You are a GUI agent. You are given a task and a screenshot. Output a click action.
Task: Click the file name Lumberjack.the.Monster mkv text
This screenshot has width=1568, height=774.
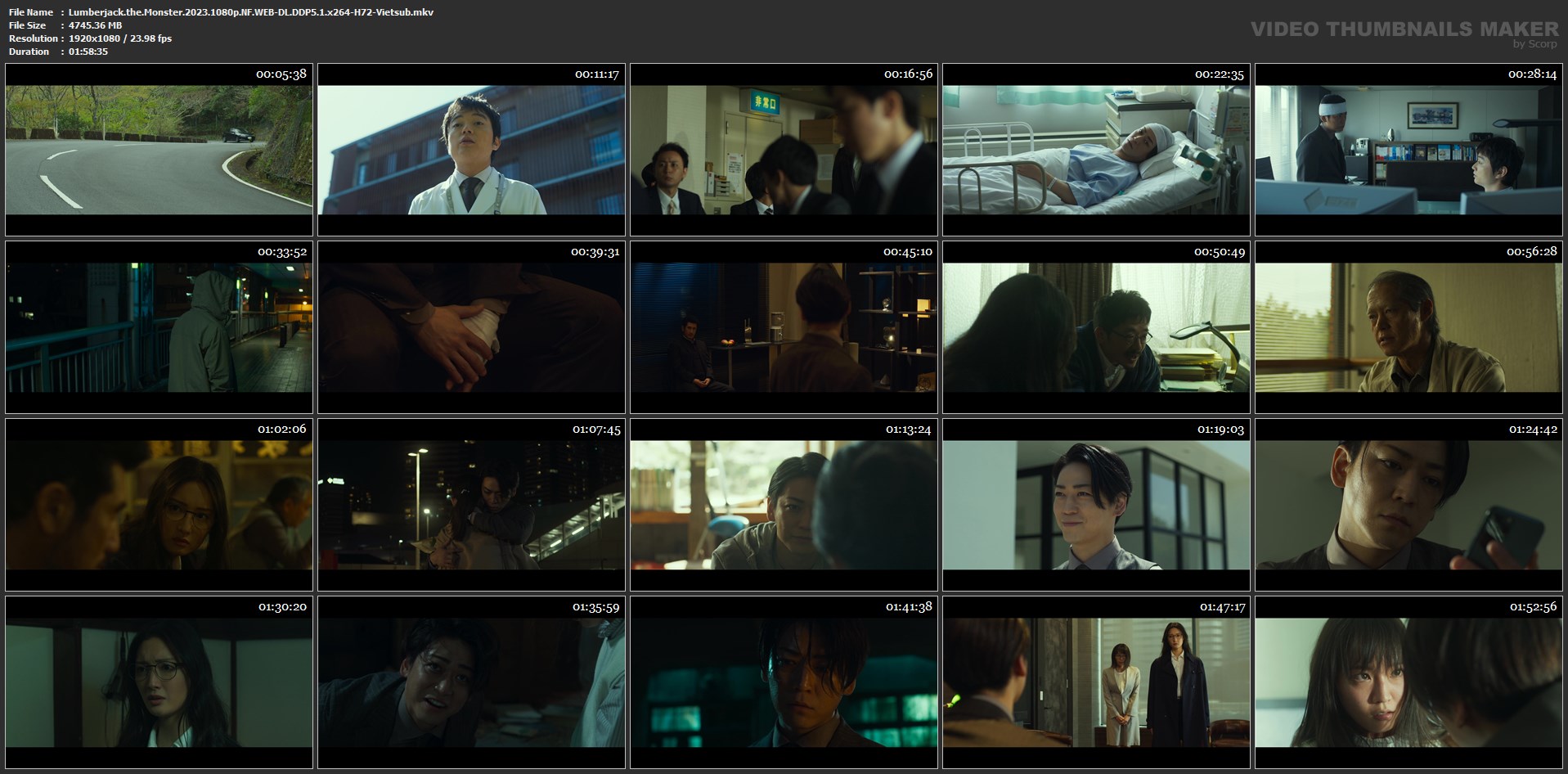251,12
